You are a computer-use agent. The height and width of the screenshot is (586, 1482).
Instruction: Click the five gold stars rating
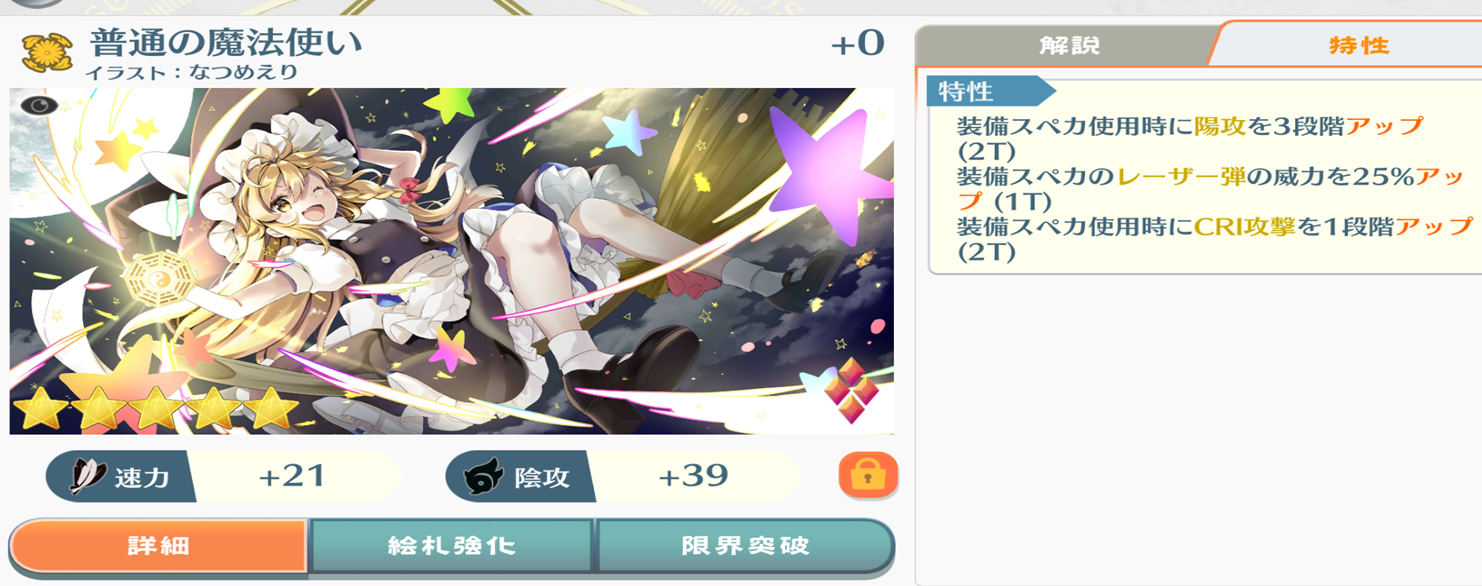(x=155, y=408)
